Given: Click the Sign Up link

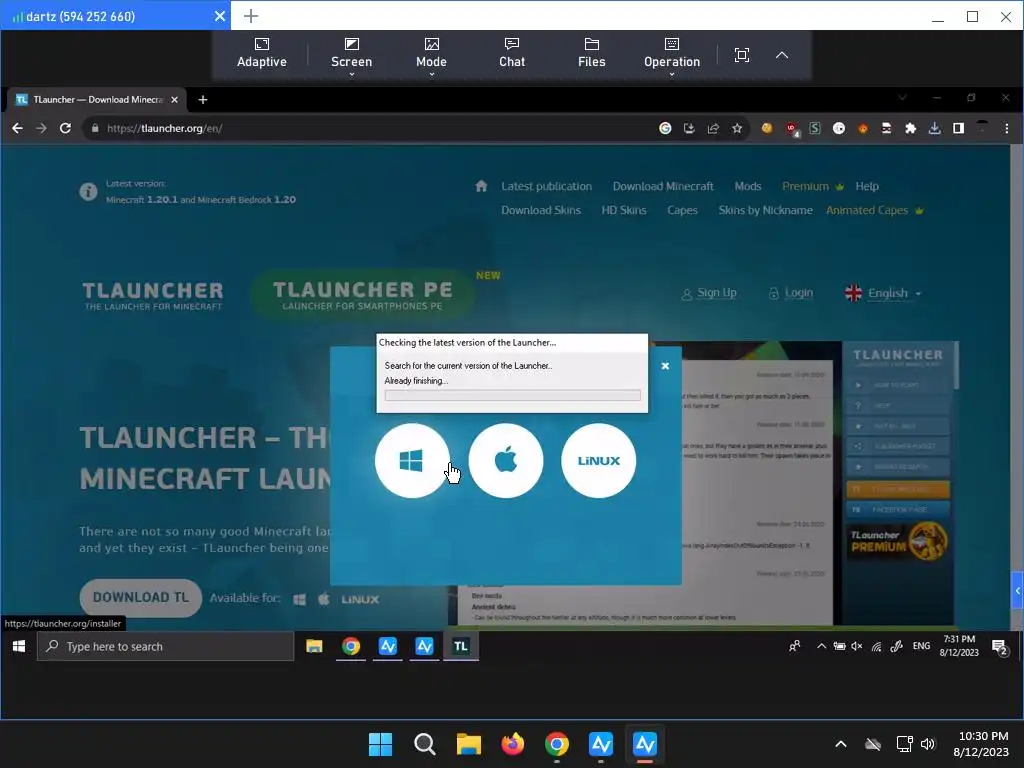Looking at the screenshot, I should [709, 293].
